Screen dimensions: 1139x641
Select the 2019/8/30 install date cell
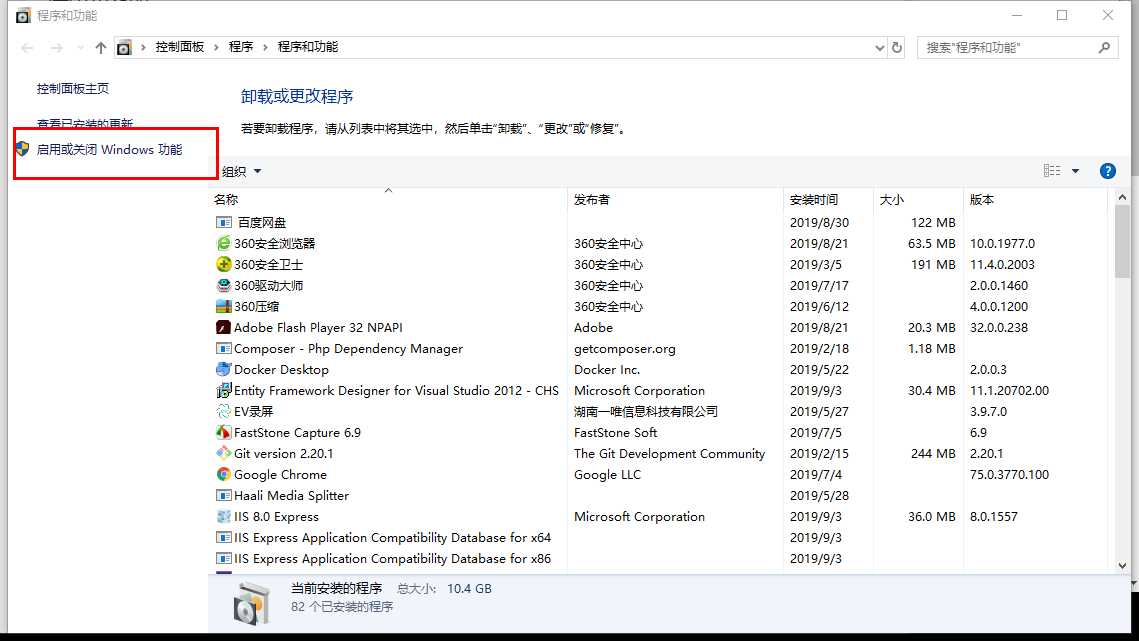[819, 222]
